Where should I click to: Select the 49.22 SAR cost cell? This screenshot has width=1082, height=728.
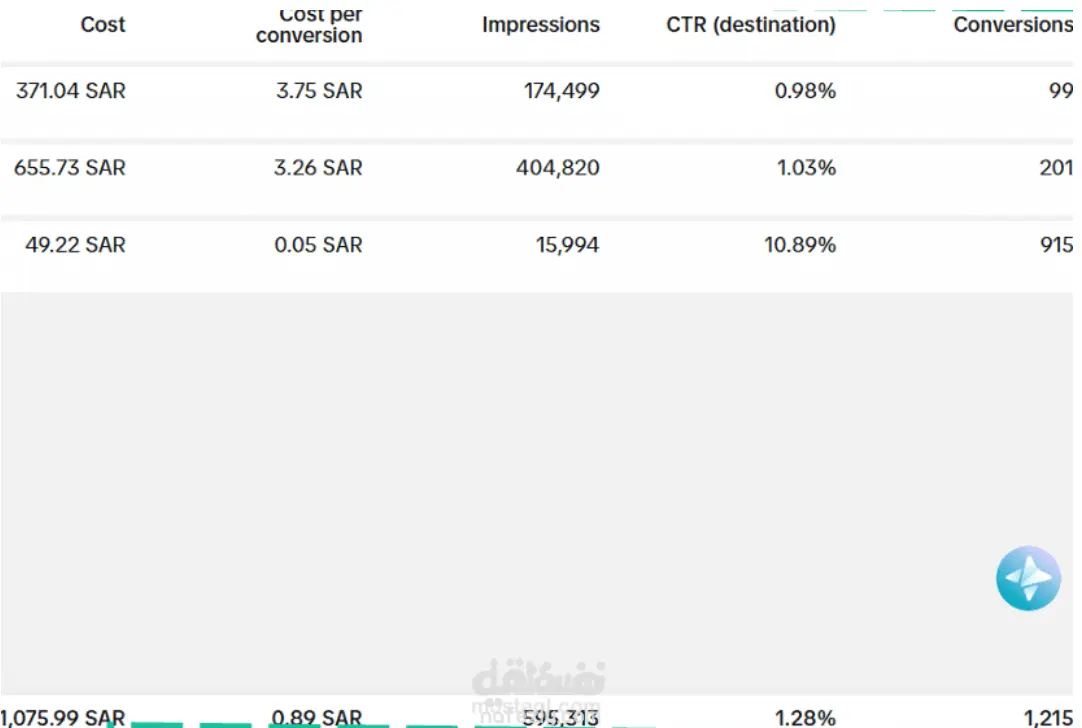[76, 245]
